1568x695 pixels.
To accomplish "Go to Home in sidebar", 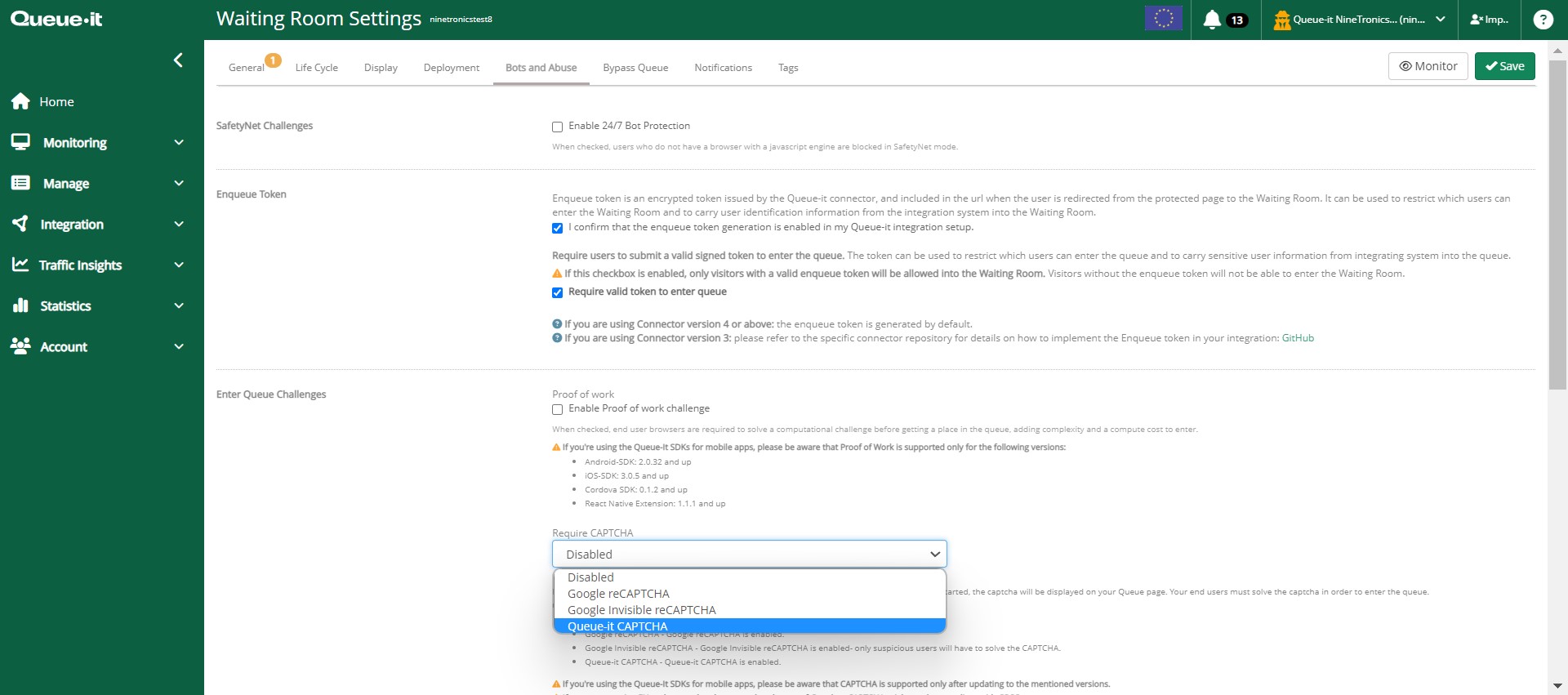I will [x=56, y=101].
